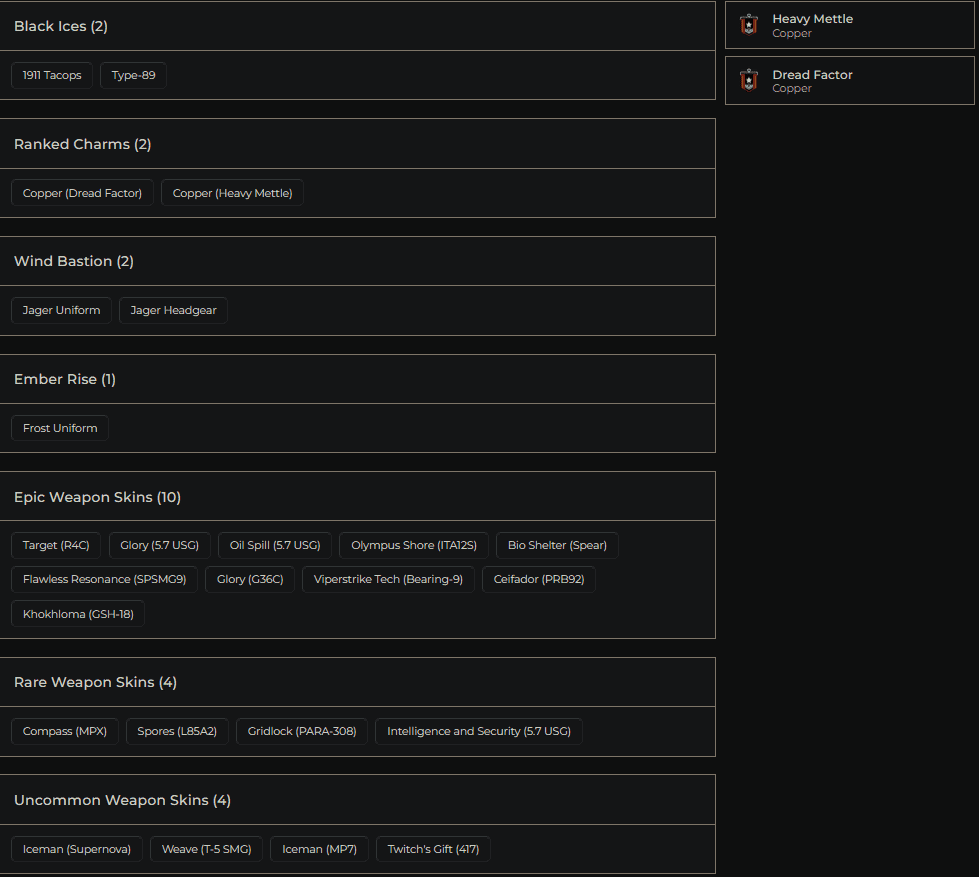979x877 pixels.
Task: Select the 1911 Tacops tag
Action: [x=52, y=75]
